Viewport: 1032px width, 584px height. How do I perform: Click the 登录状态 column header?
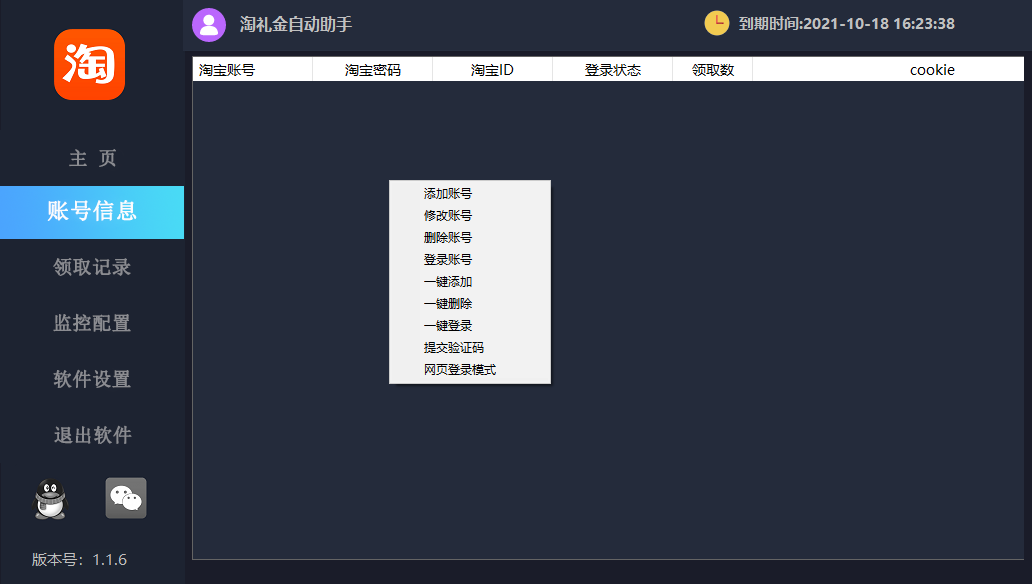[613, 70]
